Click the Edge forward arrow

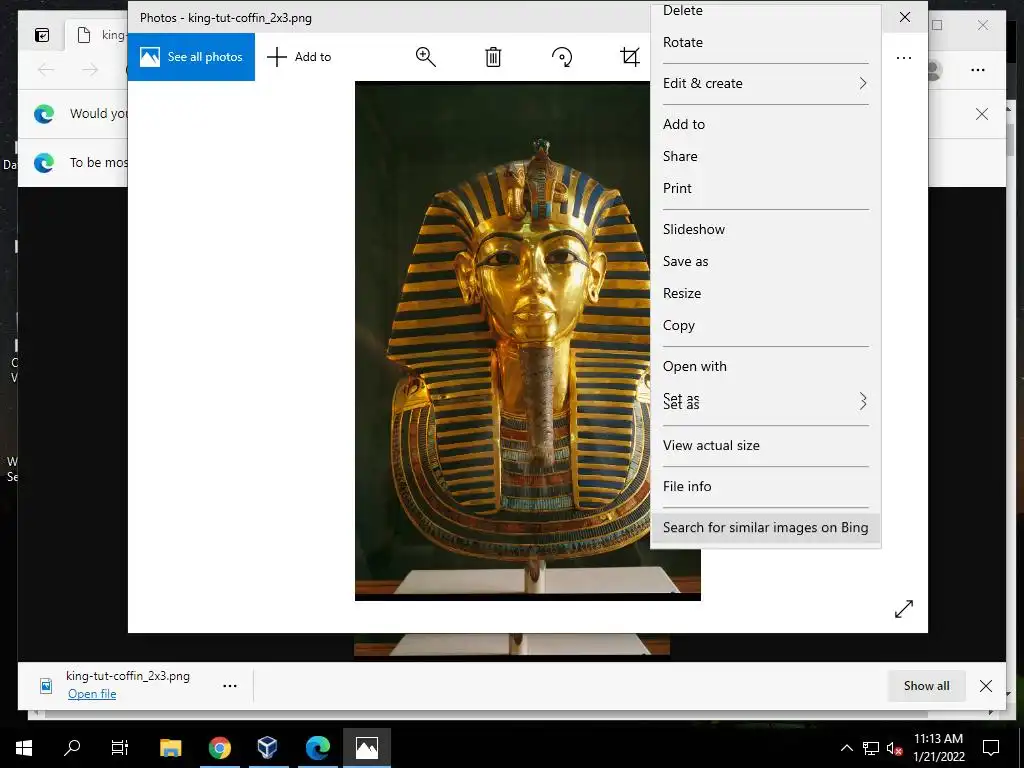click(90, 69)
